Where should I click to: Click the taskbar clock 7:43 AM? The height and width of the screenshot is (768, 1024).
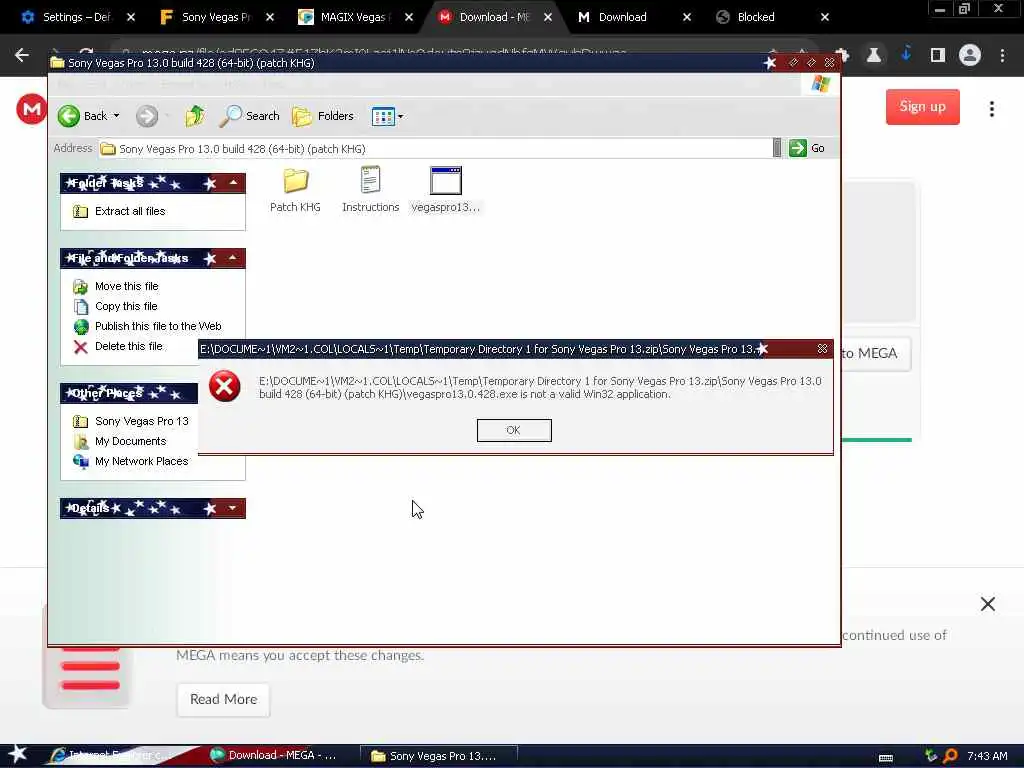pyautogui.click(x=987, y=756)
